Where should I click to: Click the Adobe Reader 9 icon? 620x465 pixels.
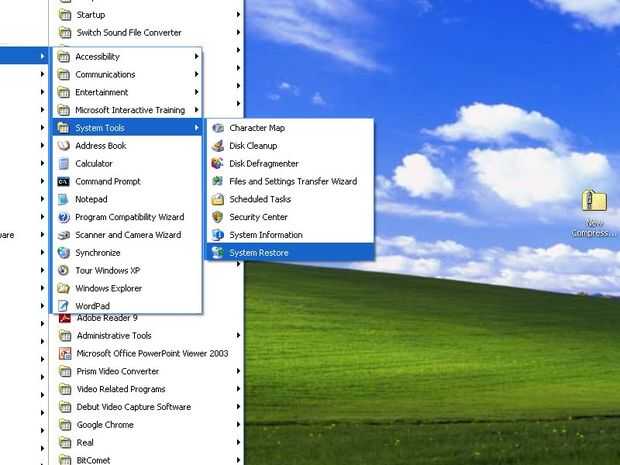coord(65,319)
